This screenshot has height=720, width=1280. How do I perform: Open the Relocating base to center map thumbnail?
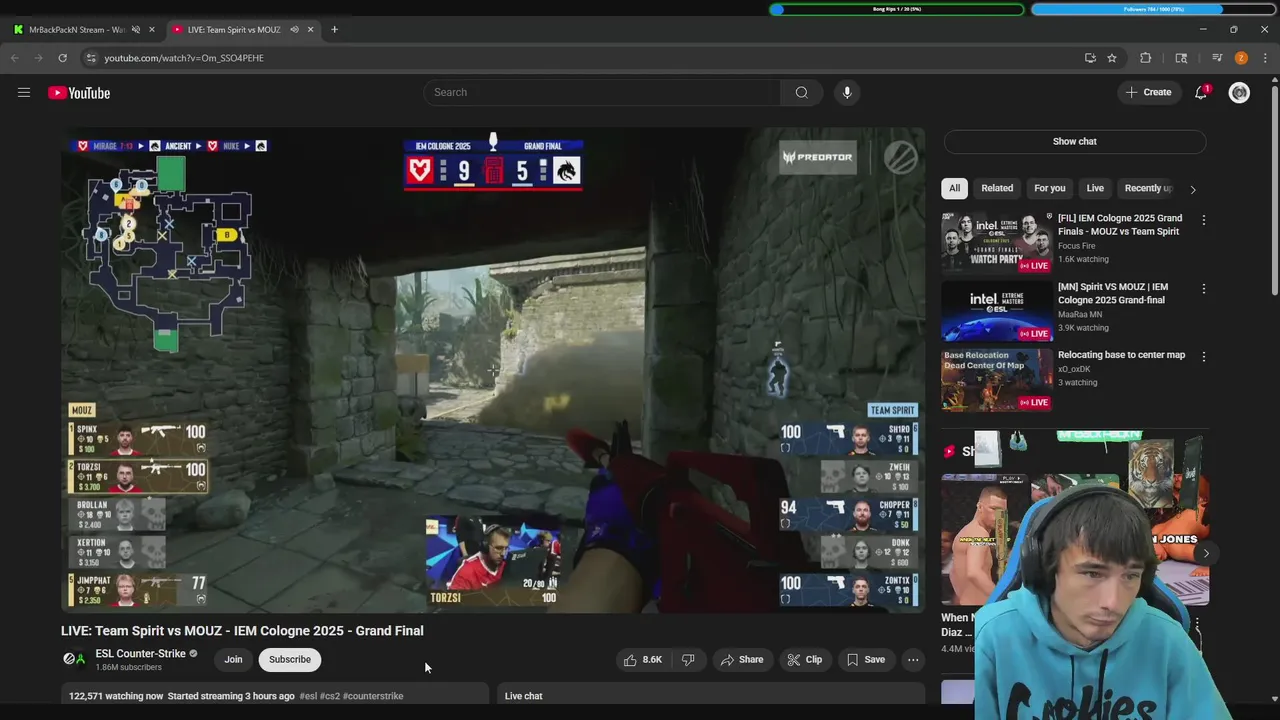[x=996, y=379]
